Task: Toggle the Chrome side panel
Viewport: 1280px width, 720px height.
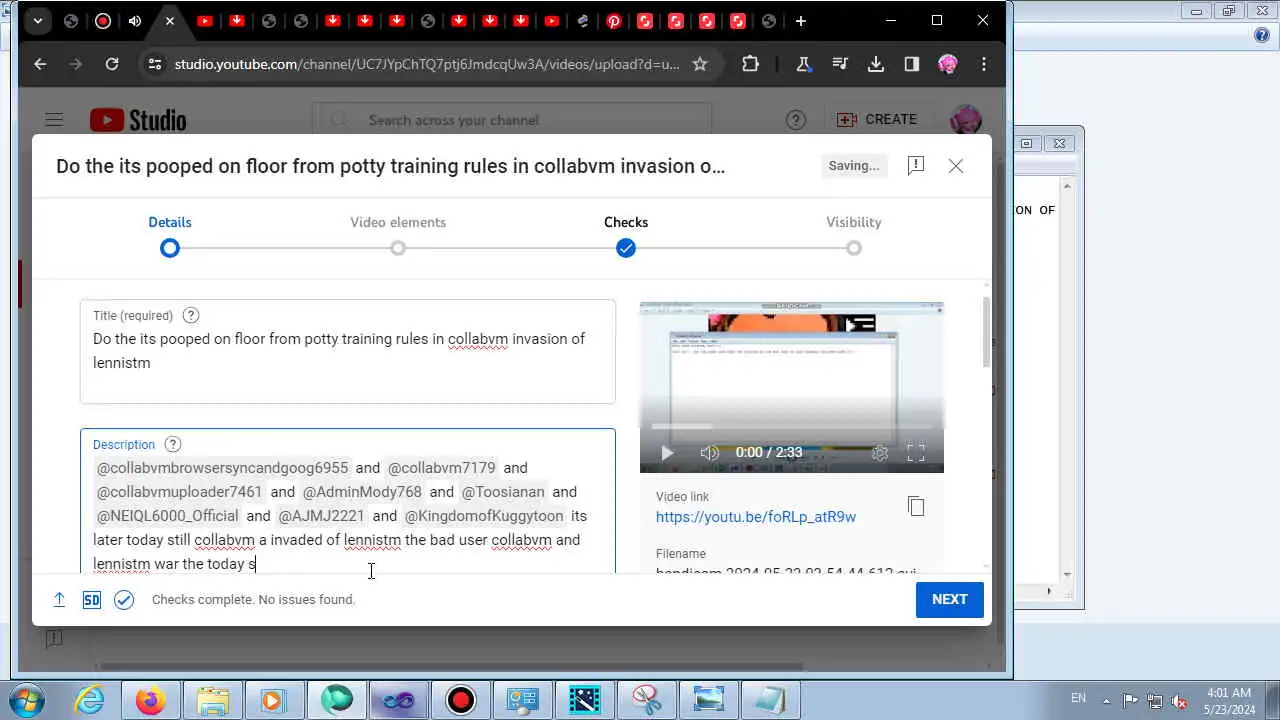Action: click(x=912, y=64)
